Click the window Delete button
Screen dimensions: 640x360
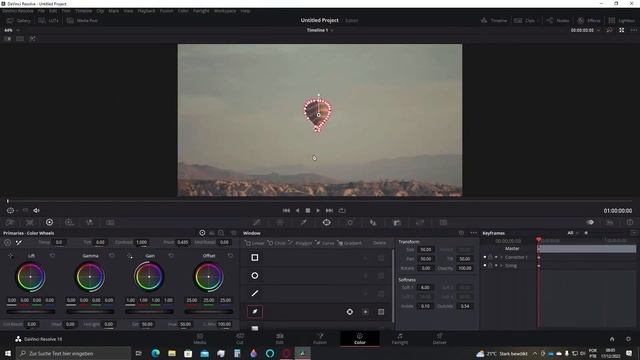379,243
